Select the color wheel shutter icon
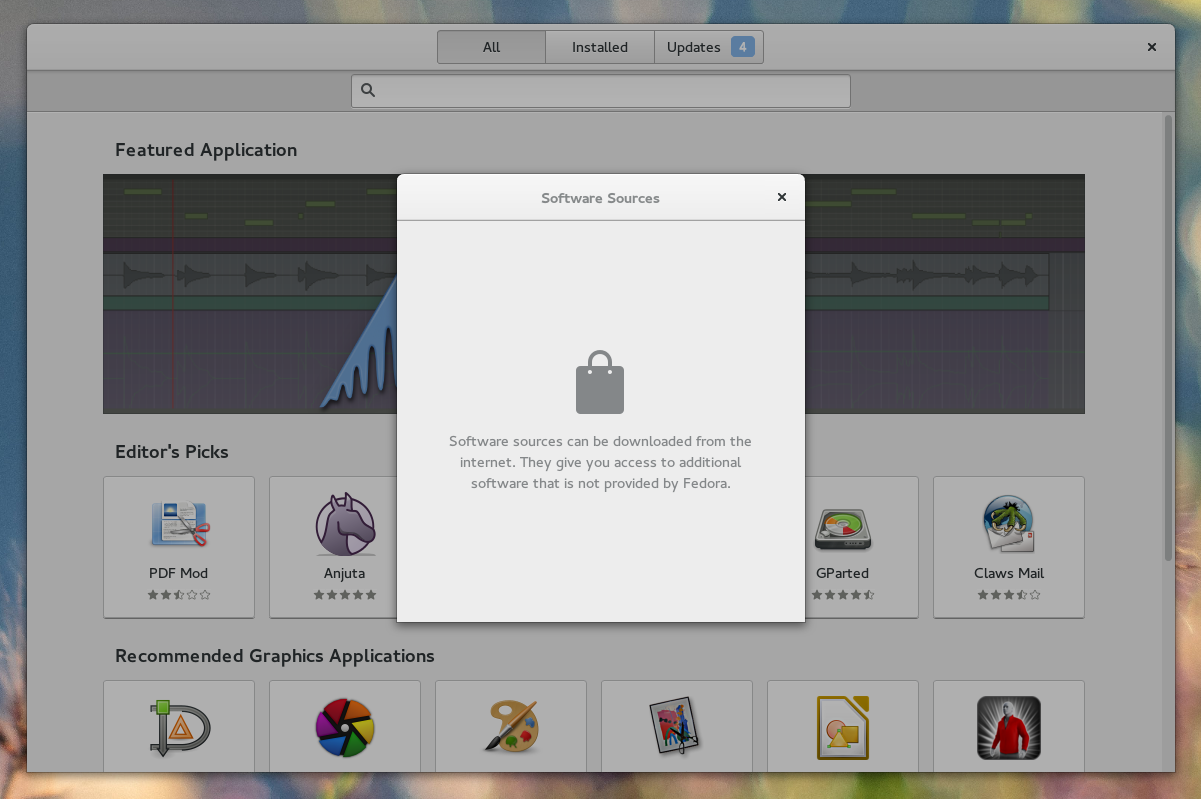Viewport: 1201px width, 799px height. [345, 728]
